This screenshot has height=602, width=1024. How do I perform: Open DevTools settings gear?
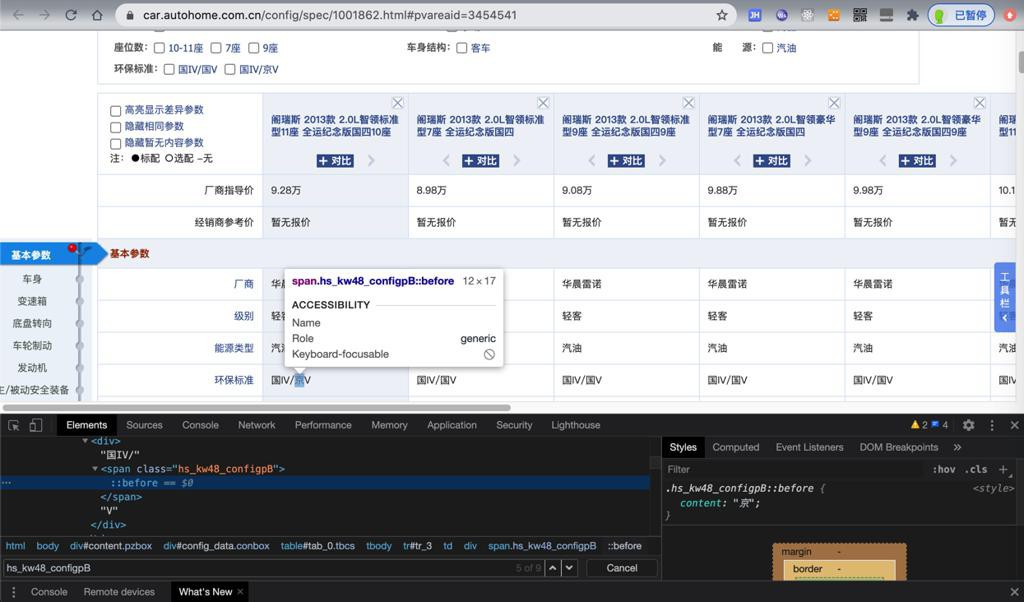tap(968, 425)
